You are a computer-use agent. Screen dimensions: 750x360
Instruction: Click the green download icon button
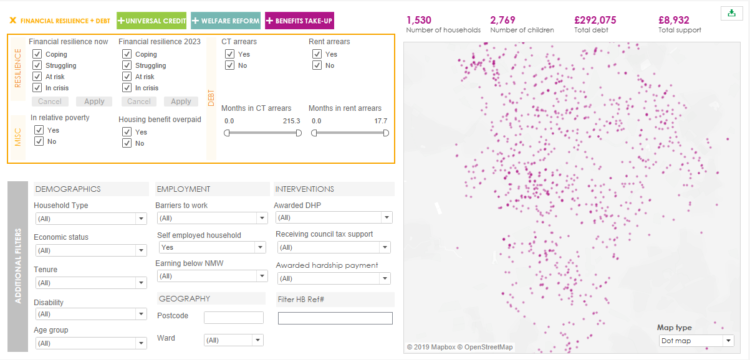click(x=731, y=13)
